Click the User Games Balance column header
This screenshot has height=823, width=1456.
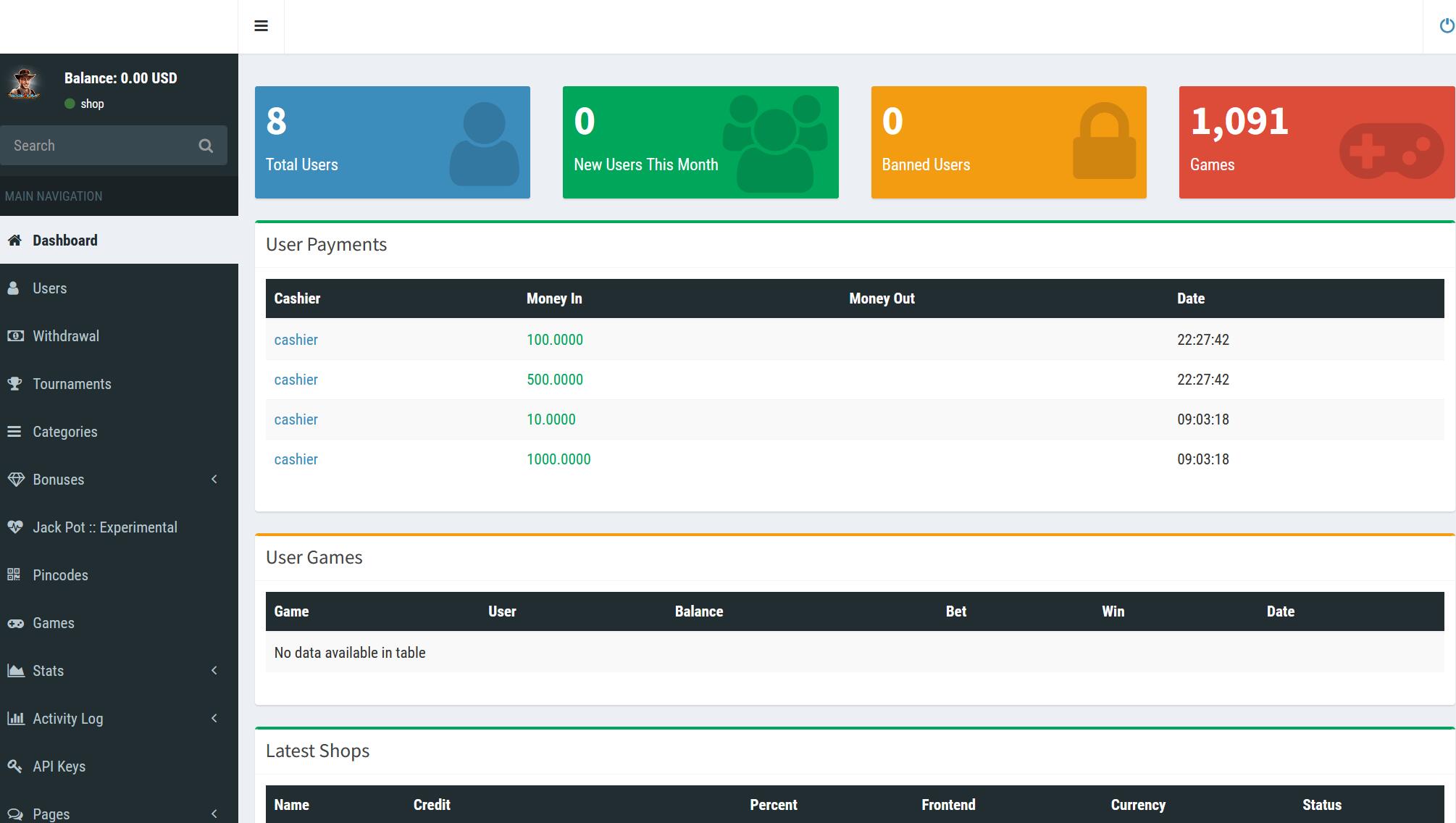pos(699,611)
